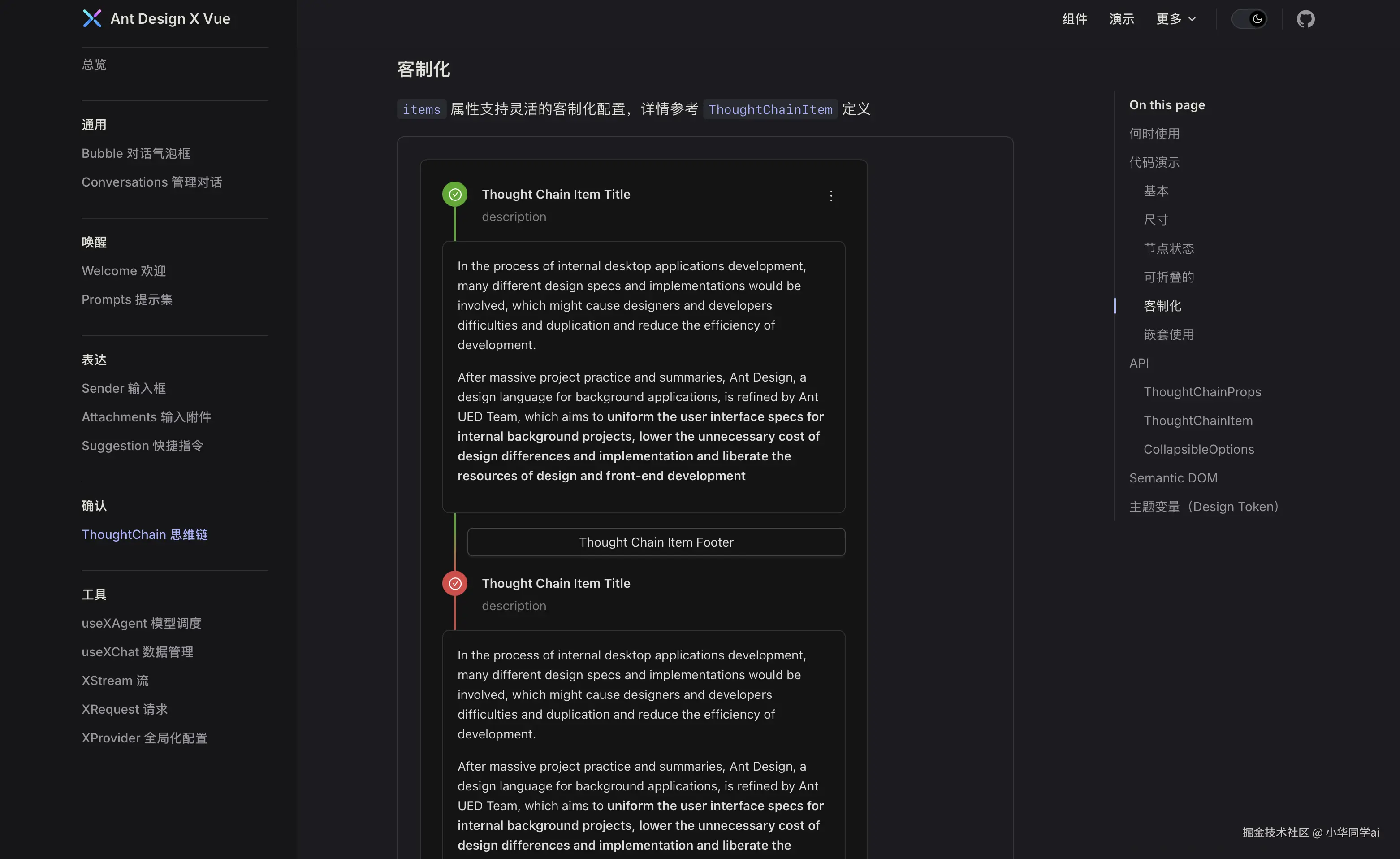Go to Bubble 对话气泡框 page

pyautogui.click(x=136, y=153)
